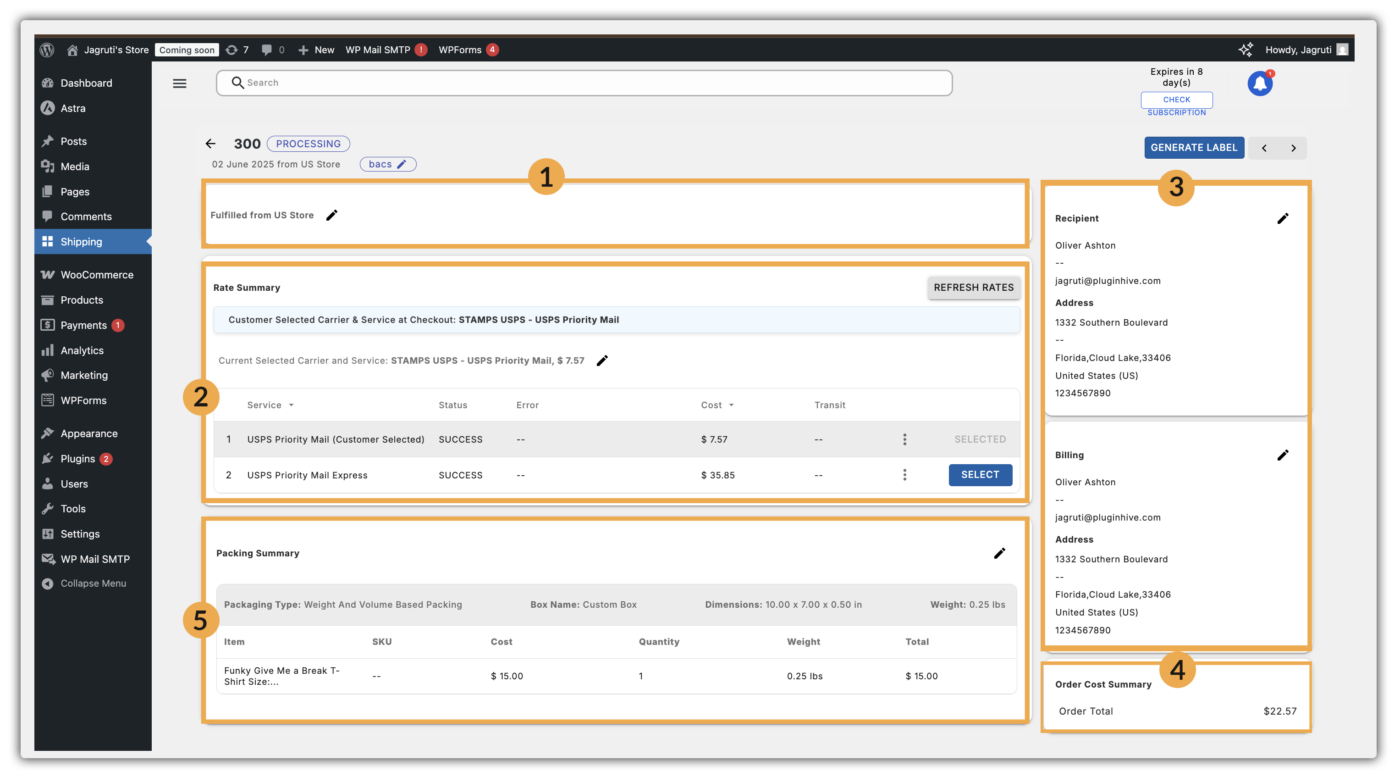1400x777 pixels.
Task: Edit the Recipient details
Action: [1283, 219]
